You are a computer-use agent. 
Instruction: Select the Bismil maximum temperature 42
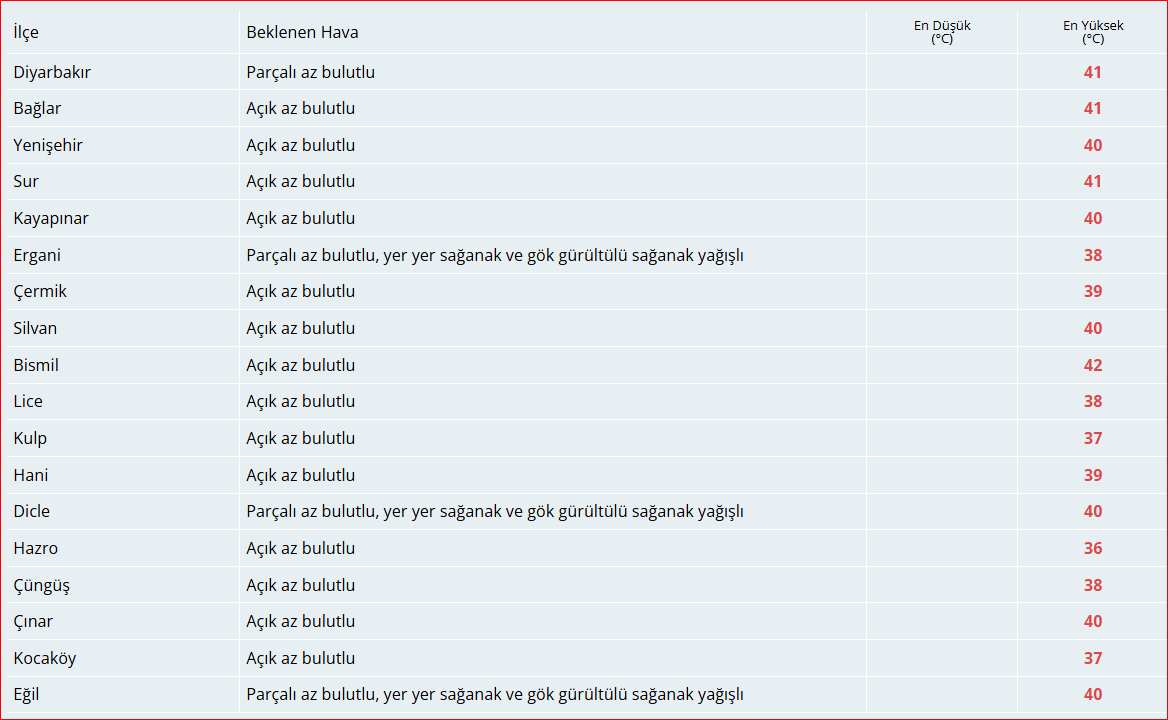[x=1092, y=365]
